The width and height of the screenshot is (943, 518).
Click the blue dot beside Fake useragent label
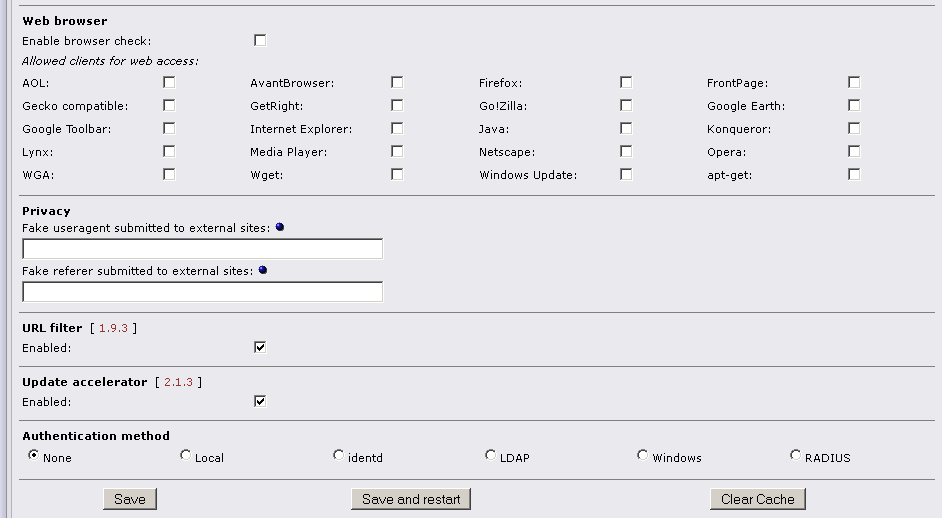coord(280,227)
